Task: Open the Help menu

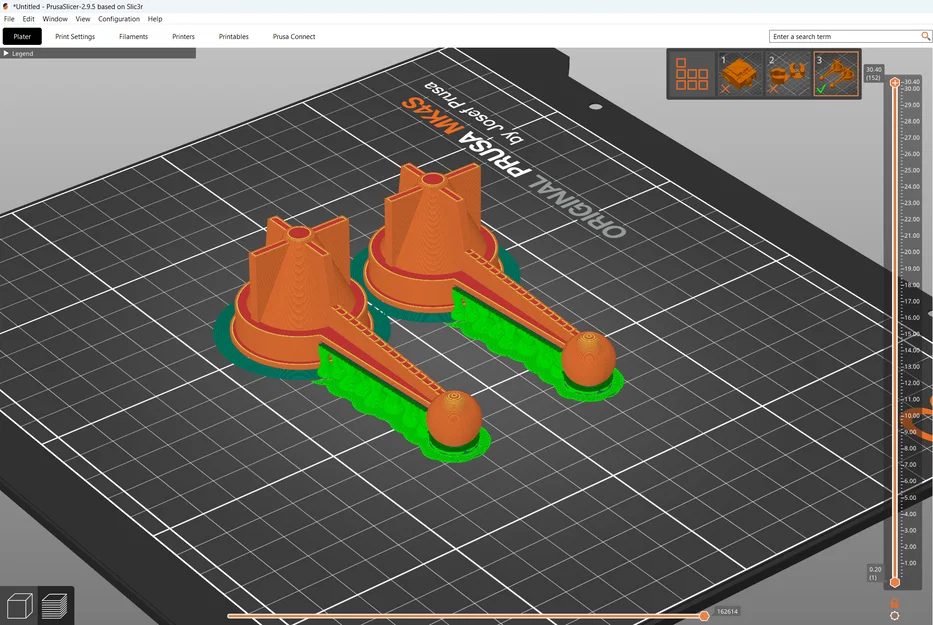Action: click(155, 19)
